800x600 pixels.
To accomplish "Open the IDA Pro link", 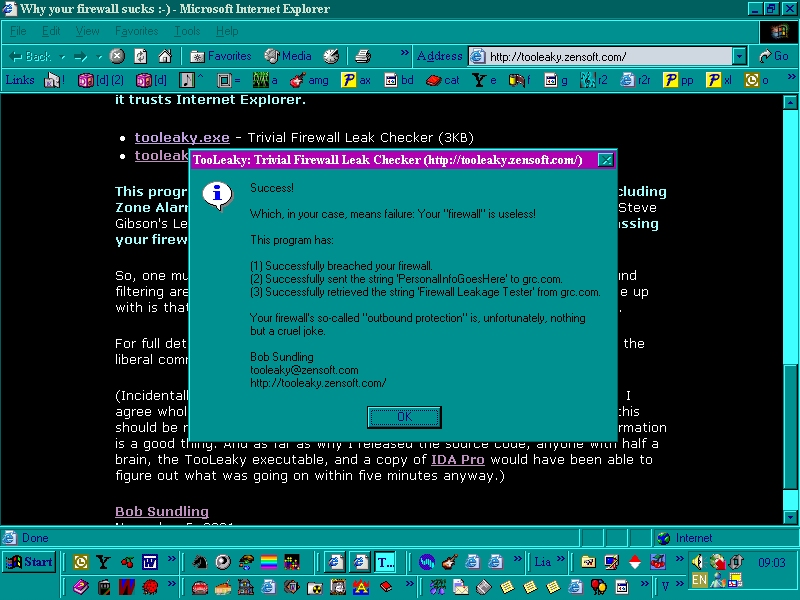I will pos(458,459).
